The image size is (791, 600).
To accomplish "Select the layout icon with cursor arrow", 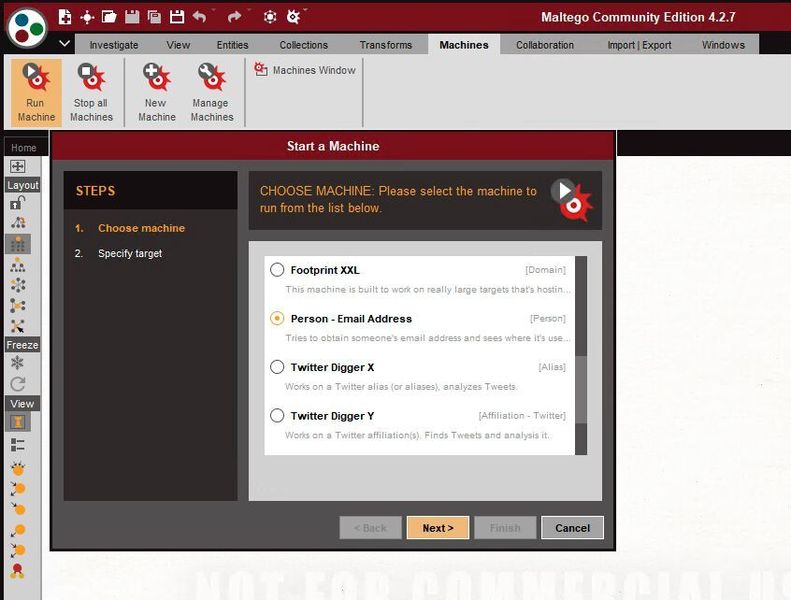I will pyautogui.click(x=18, y=326).
